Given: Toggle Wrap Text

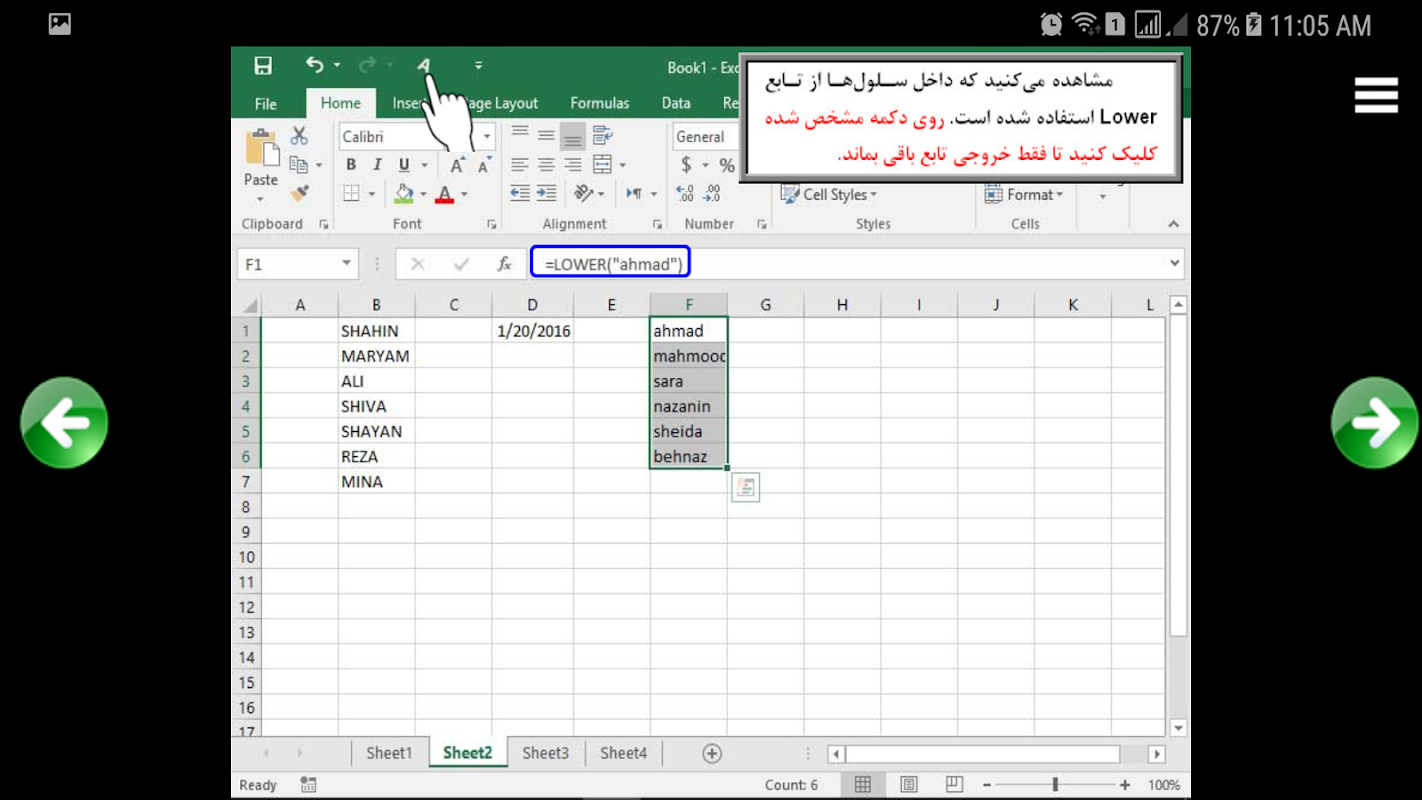Looking at the screenshot, I should (602, 135).
